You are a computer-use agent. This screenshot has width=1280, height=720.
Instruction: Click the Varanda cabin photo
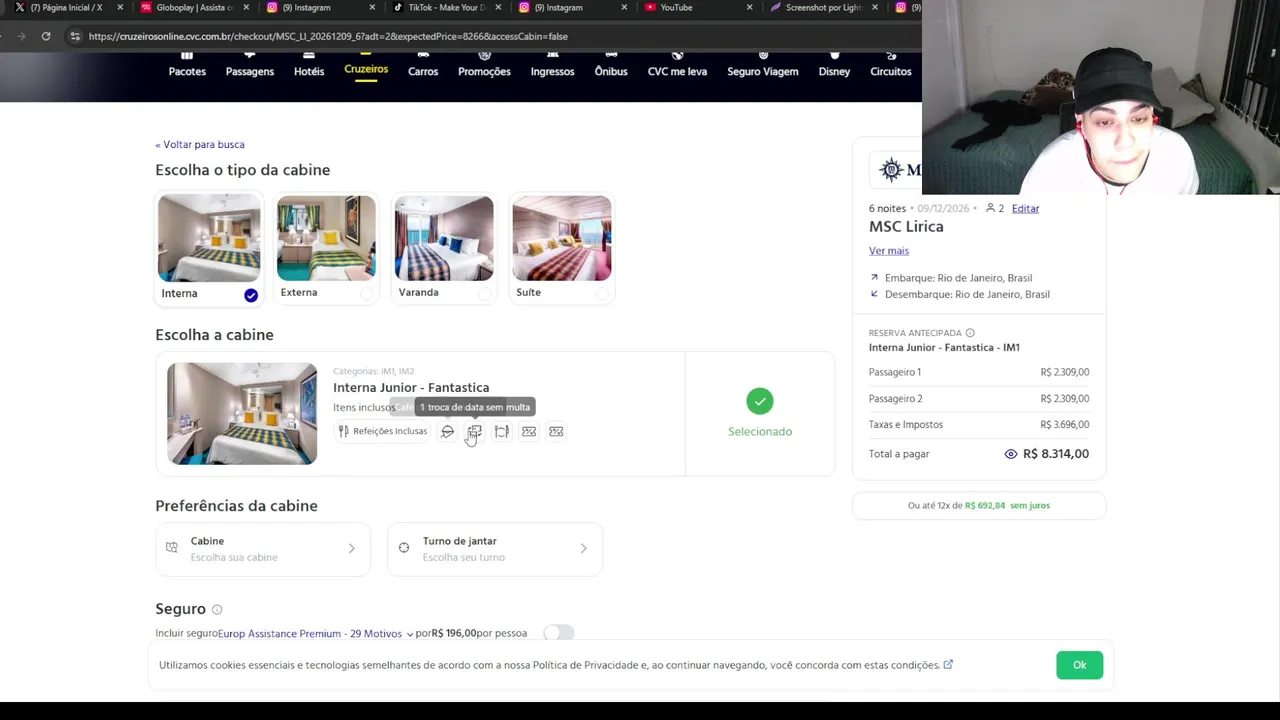click(x=444, y=238)
